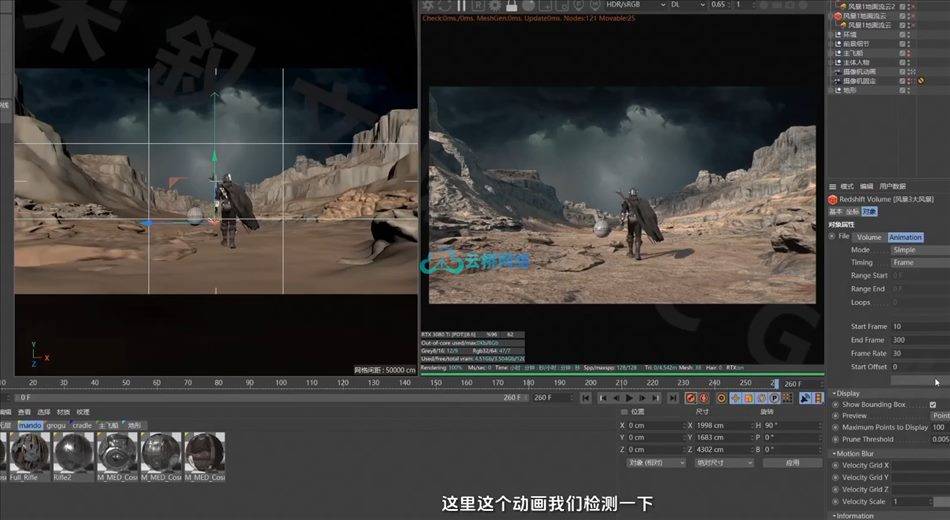Toggle layer checkbox of 主飞船 object
The image size is (950, 520).
point(902,53)
